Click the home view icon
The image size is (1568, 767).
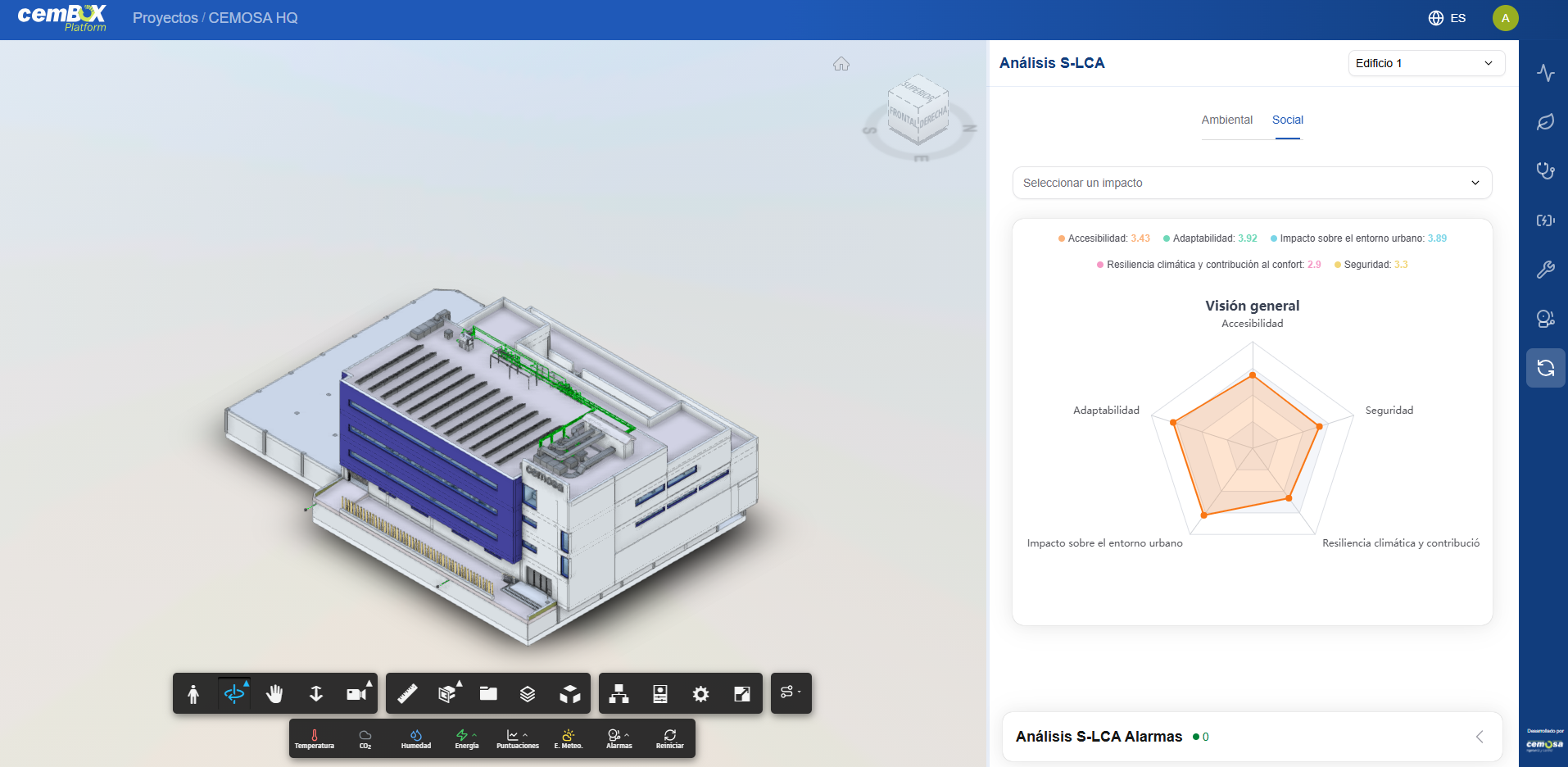[841, 64]
